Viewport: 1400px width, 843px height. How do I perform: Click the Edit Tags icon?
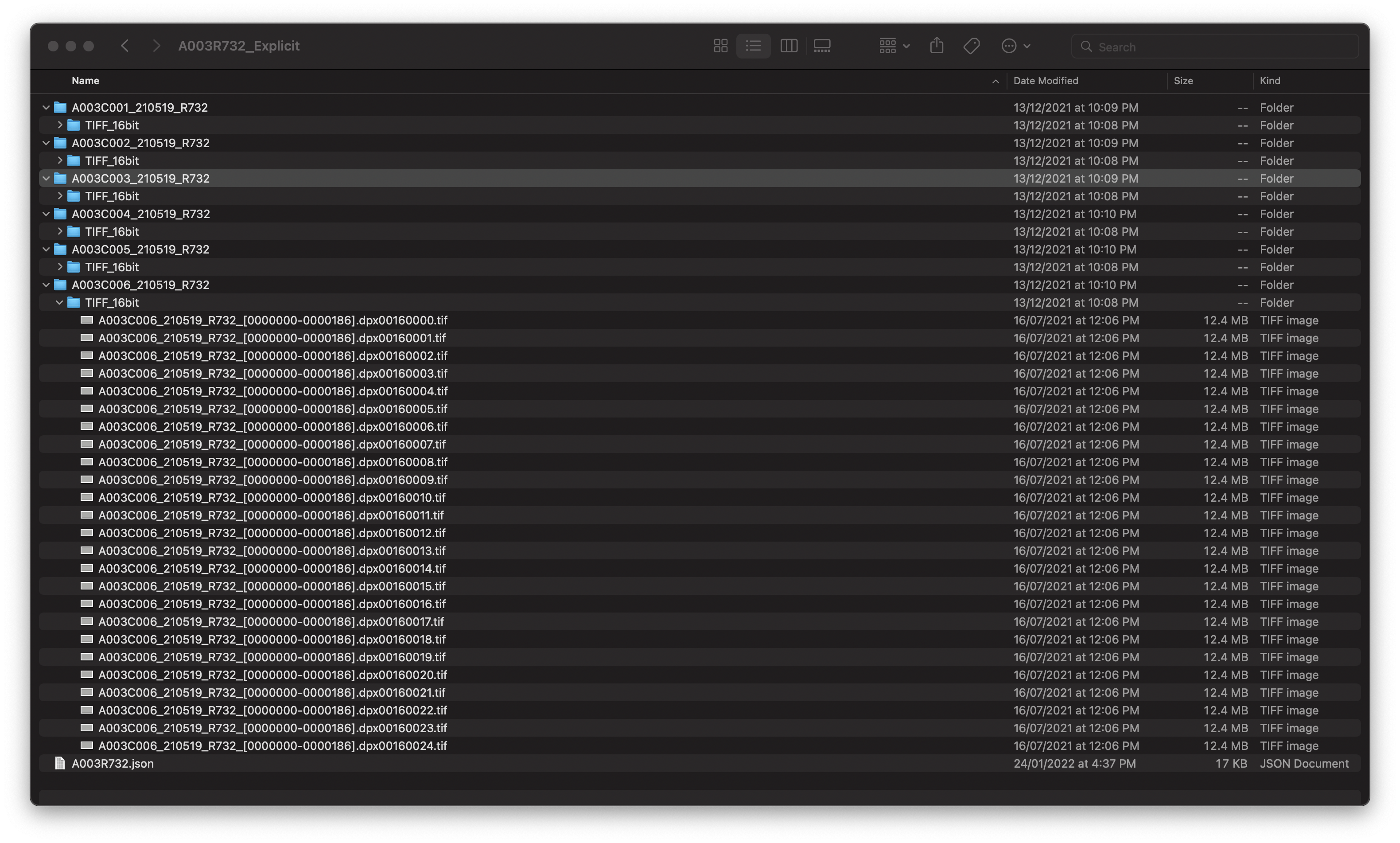(x=972, y=46)
